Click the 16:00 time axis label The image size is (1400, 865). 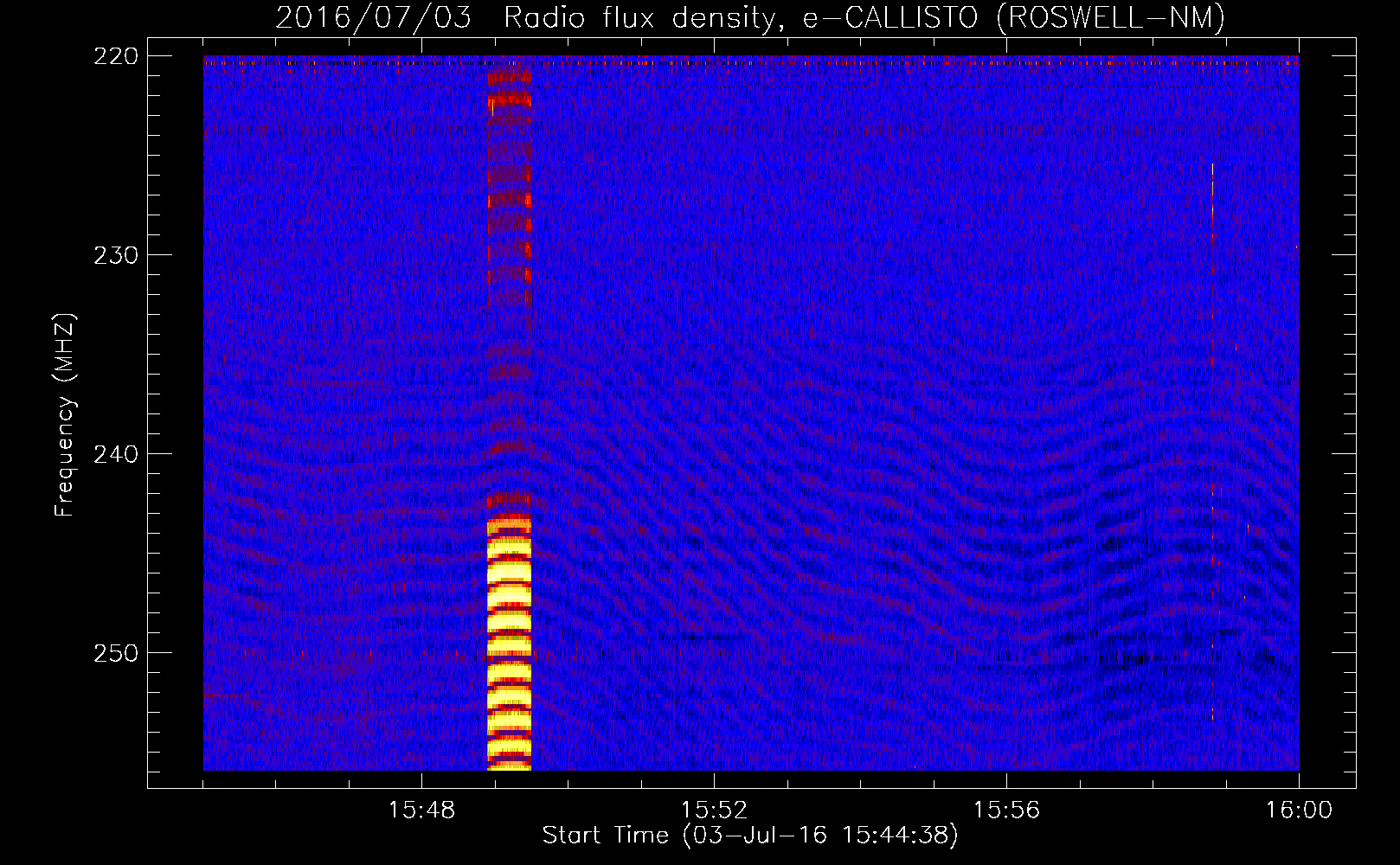point(1299,811)
